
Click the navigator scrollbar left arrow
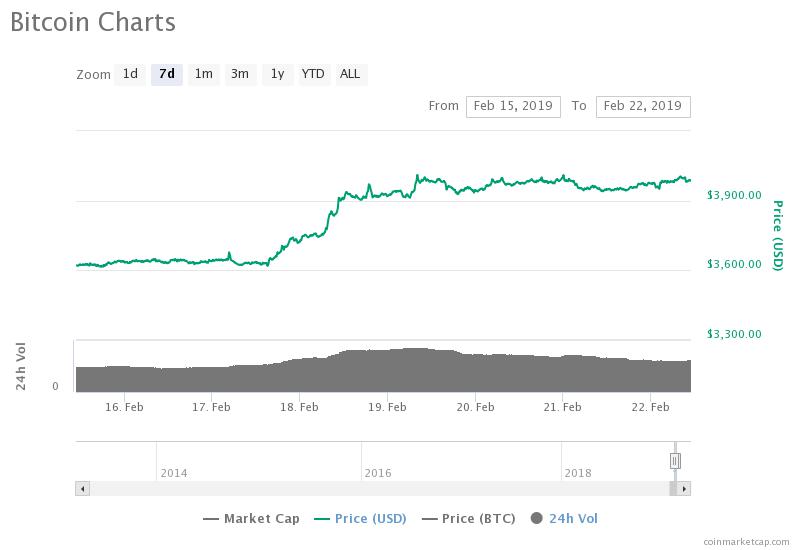pos(83,489)
